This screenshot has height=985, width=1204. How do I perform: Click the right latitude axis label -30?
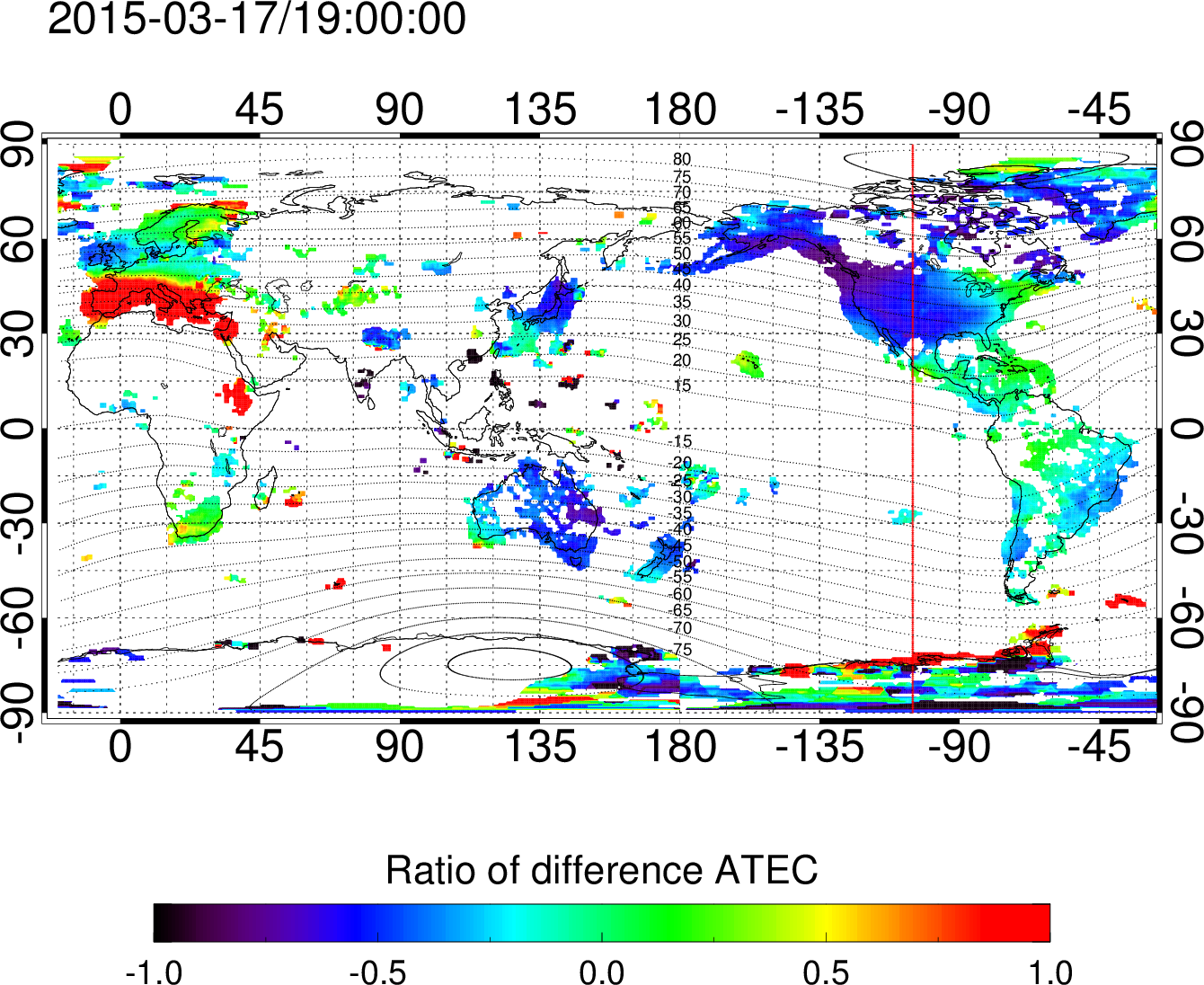(x=1185, y=523)
